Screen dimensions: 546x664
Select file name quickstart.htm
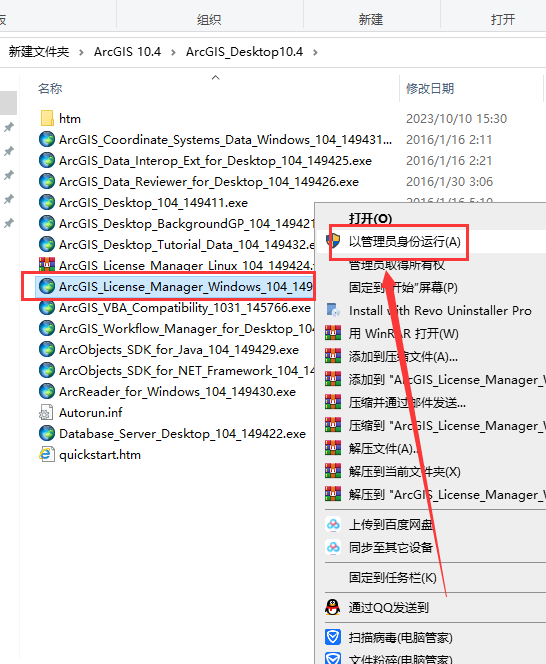point(100,455)
